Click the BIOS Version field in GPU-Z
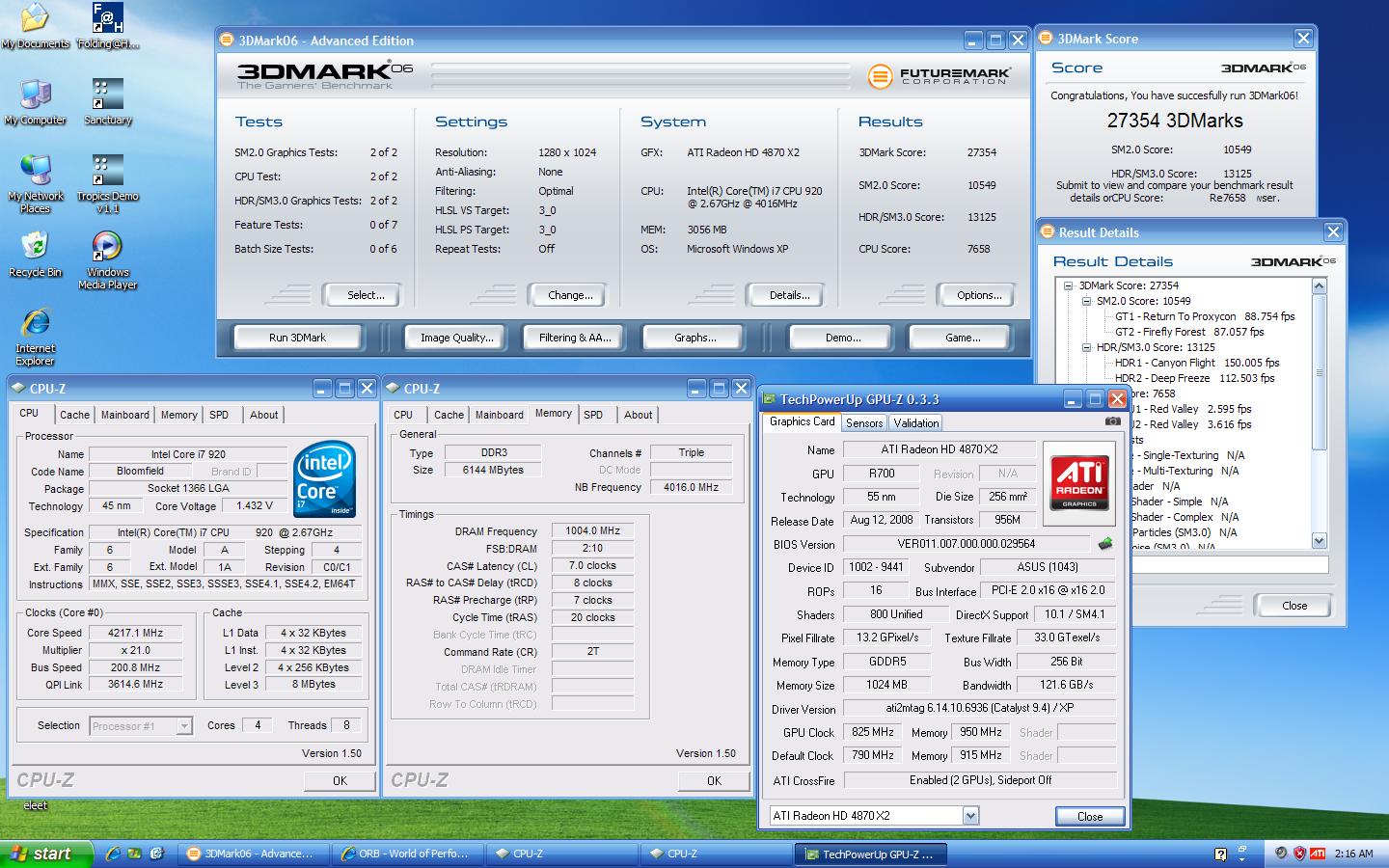Image resolution: width=1389 pixels, height=868 pixels. [x=967, y=544]
